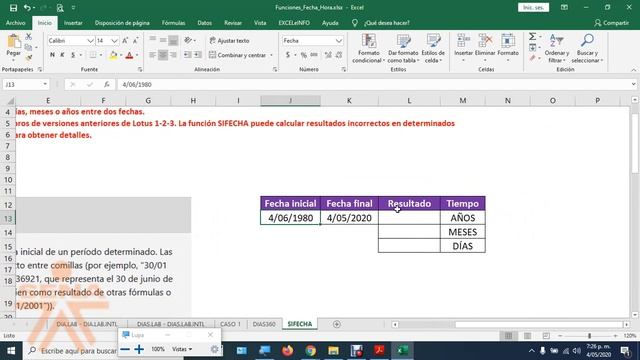Image resolution: width=640 pixels, height=360 pixels.
Task: Apply yellow fill color
Action: click(x=113, y=55)
